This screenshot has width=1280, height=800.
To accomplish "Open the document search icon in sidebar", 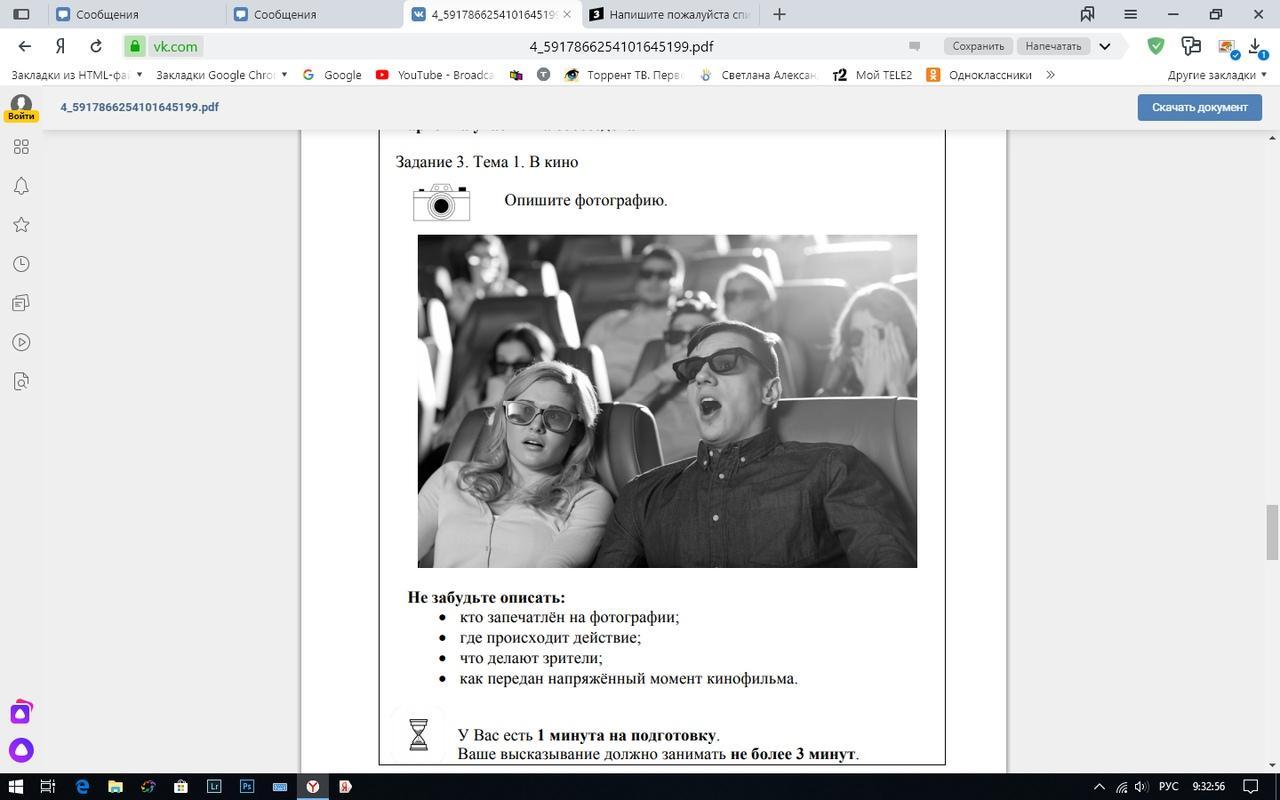I will pyautogui.click(x=21, y=381).
